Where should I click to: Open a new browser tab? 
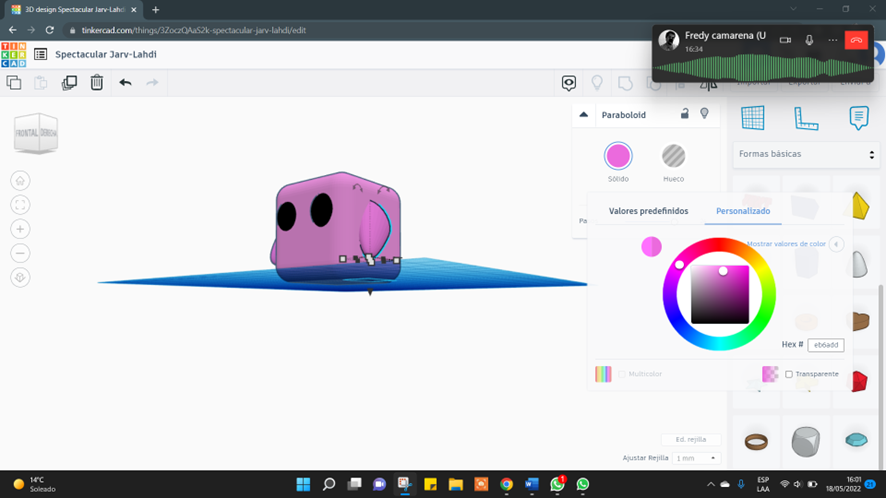click(155, 10)
